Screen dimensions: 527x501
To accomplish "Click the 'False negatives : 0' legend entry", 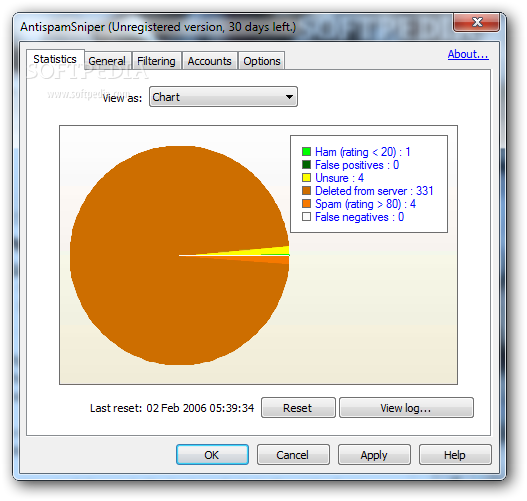I will pos(359,217).
